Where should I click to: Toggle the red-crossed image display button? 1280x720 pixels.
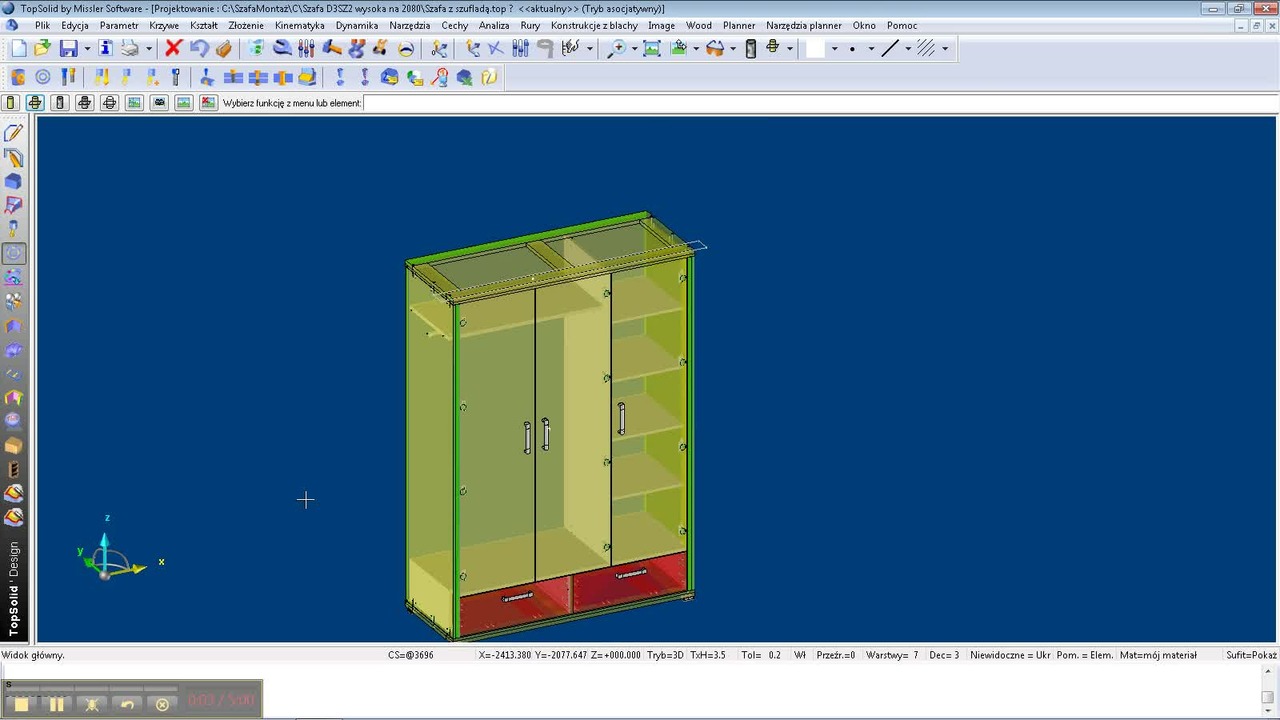pos(208,102)
